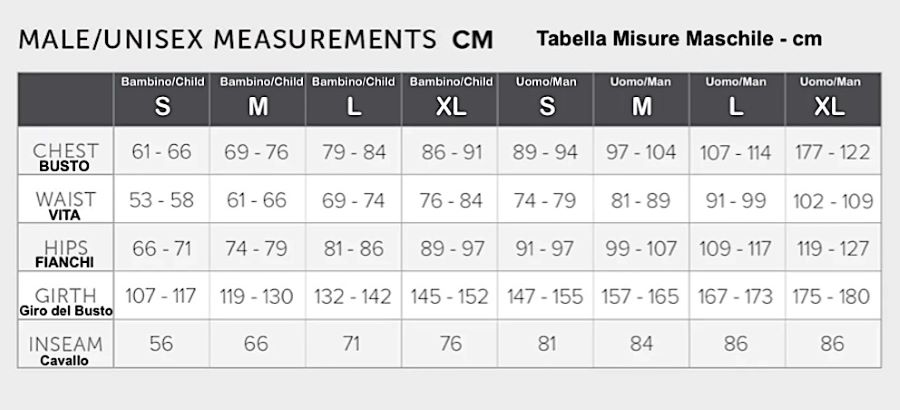Select the Uomo/Man XL column header
Viewport: 900px width, 410px height.
829,98
